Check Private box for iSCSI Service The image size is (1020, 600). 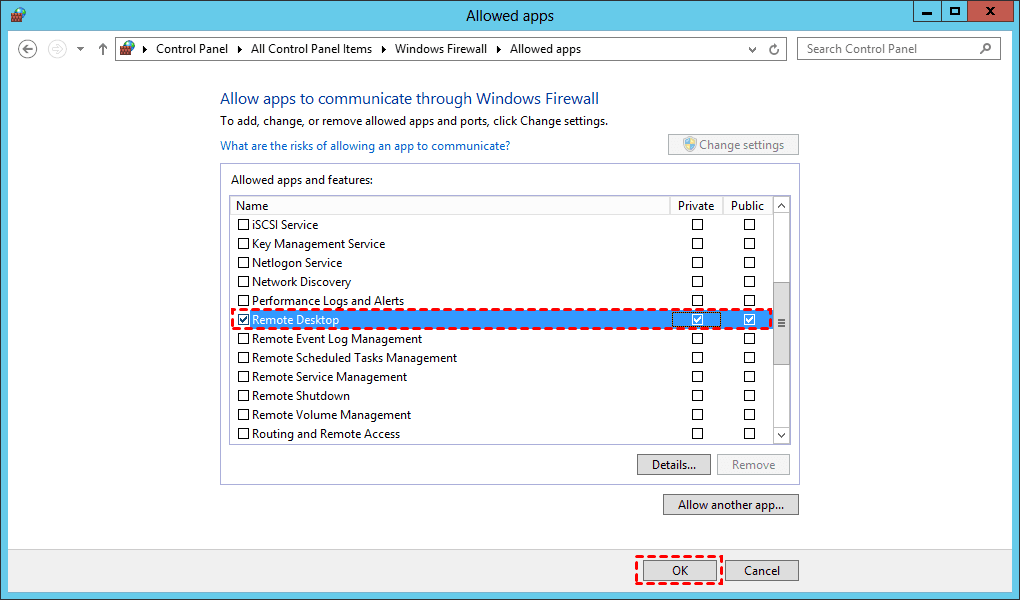tap(697, 225)
